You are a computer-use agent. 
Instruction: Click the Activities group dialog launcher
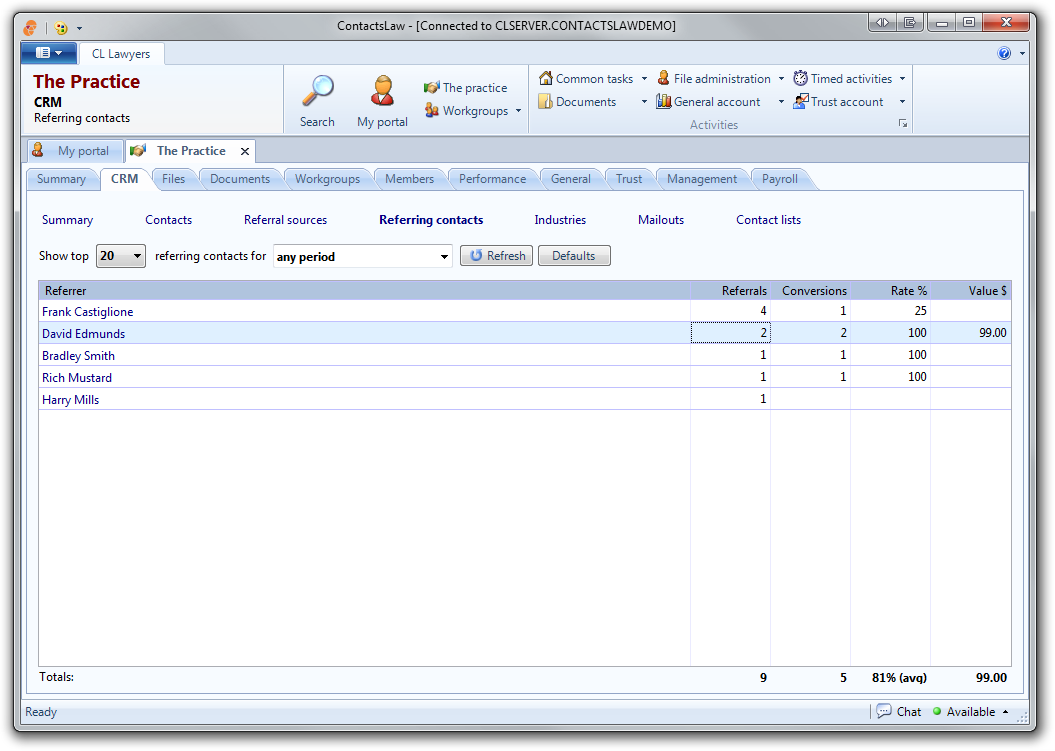point(903,124)
